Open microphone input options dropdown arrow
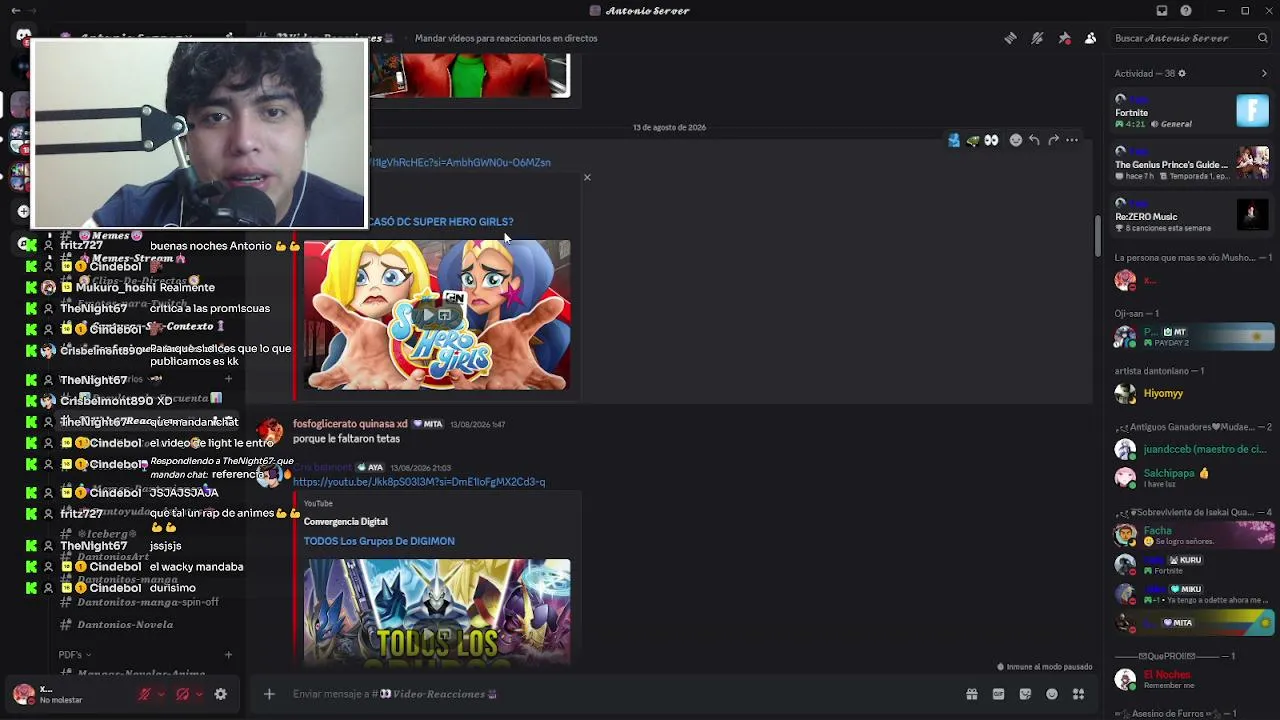The width and height of the screenshot is (1280, 720). 161,694
